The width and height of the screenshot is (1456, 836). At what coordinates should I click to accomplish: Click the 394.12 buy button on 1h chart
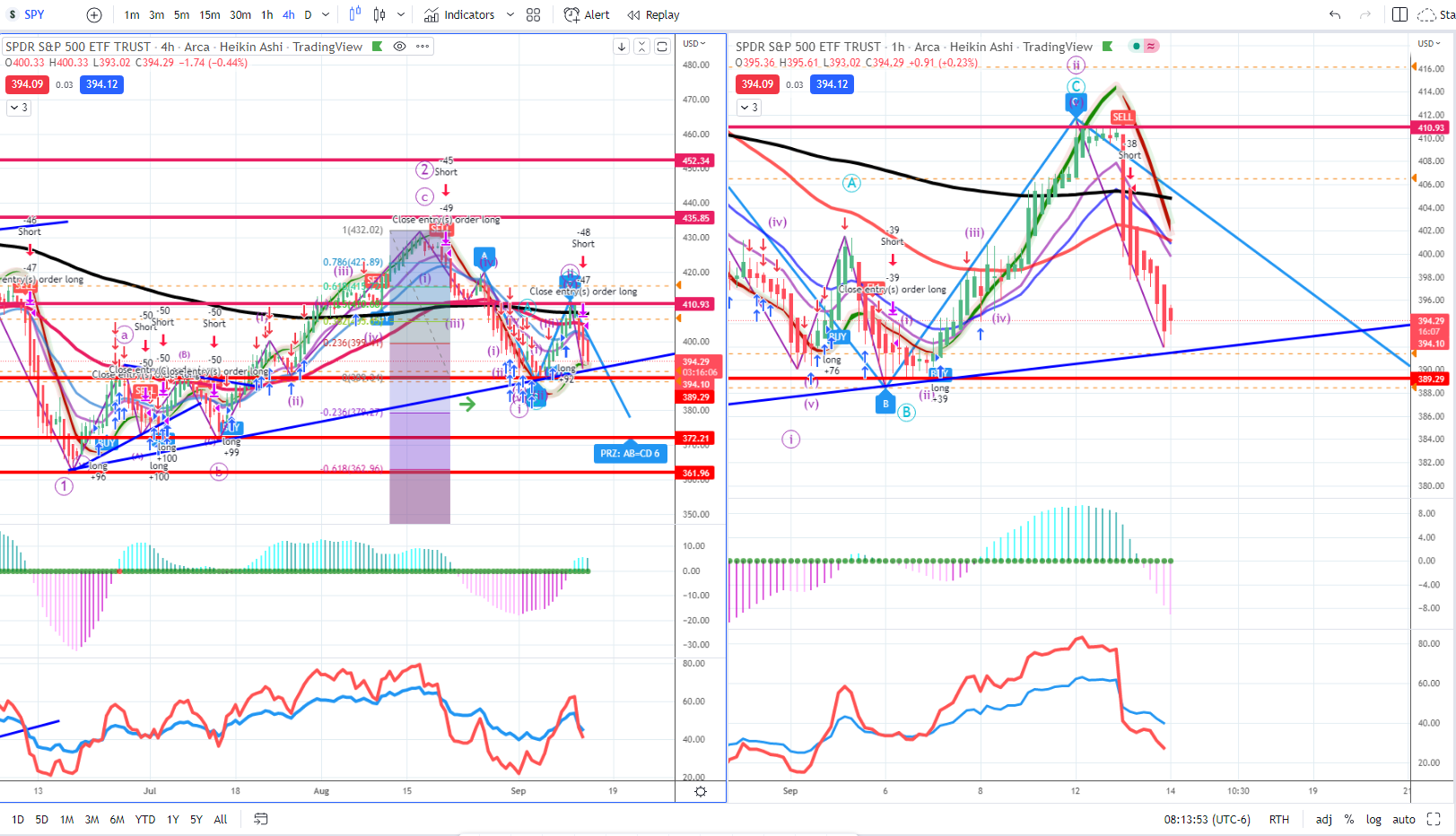click(833, 84)
